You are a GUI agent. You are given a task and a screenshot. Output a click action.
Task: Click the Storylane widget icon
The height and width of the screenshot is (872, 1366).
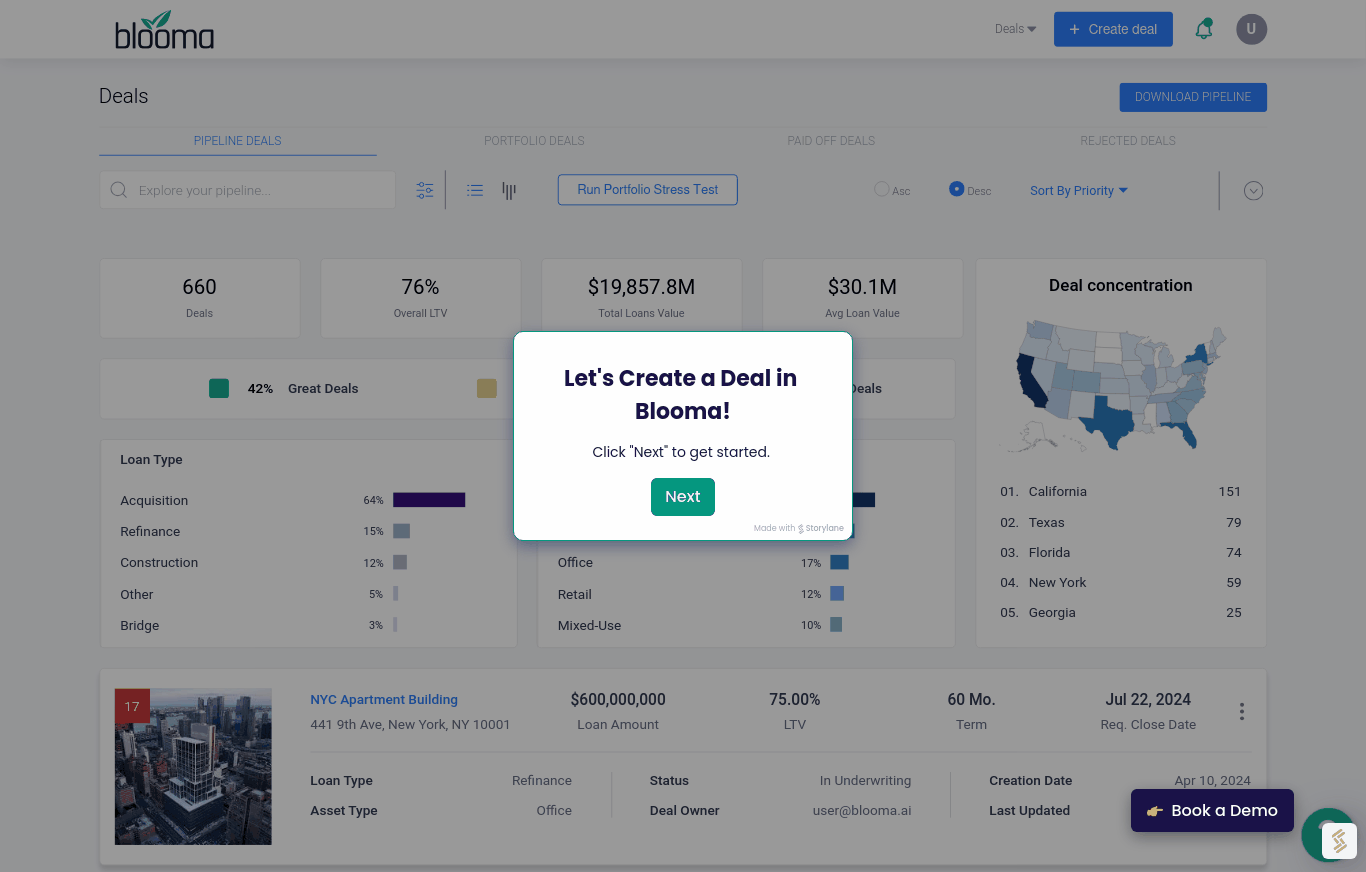pos(1339,841)
